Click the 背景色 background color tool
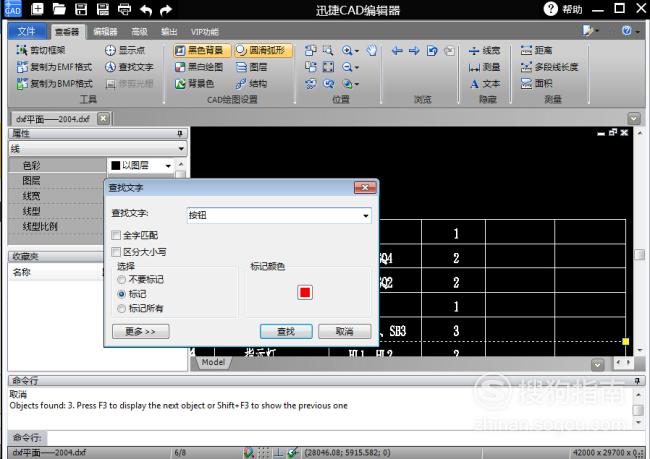Image resolution: width=650 pixels, height=459 pixels. coord(194,83)
